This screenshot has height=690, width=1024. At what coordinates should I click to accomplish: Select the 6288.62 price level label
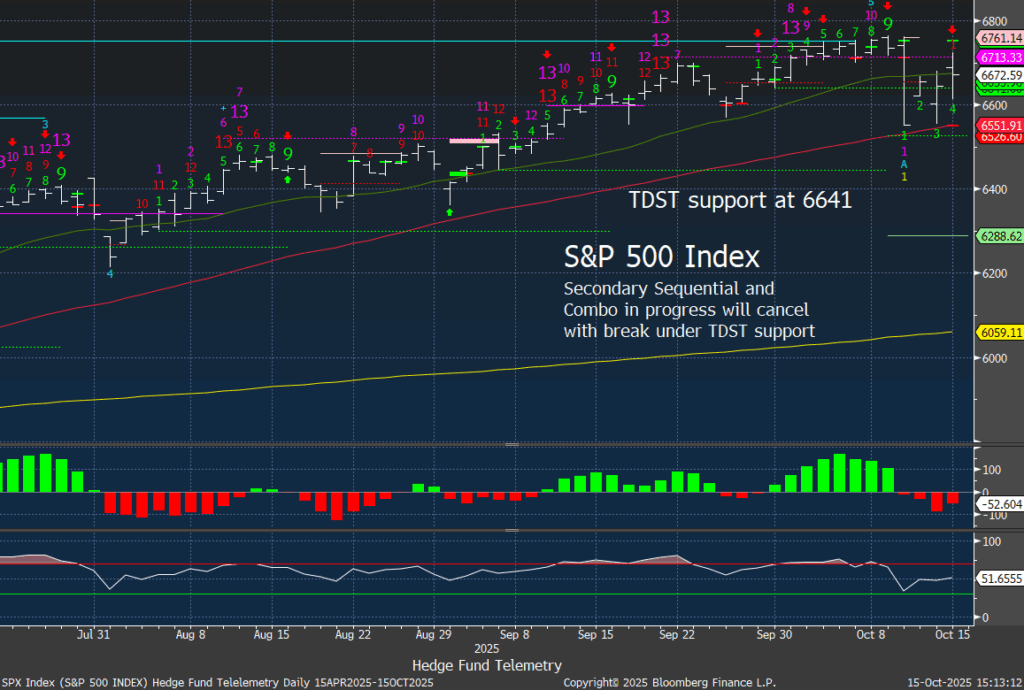point(1000,236)
